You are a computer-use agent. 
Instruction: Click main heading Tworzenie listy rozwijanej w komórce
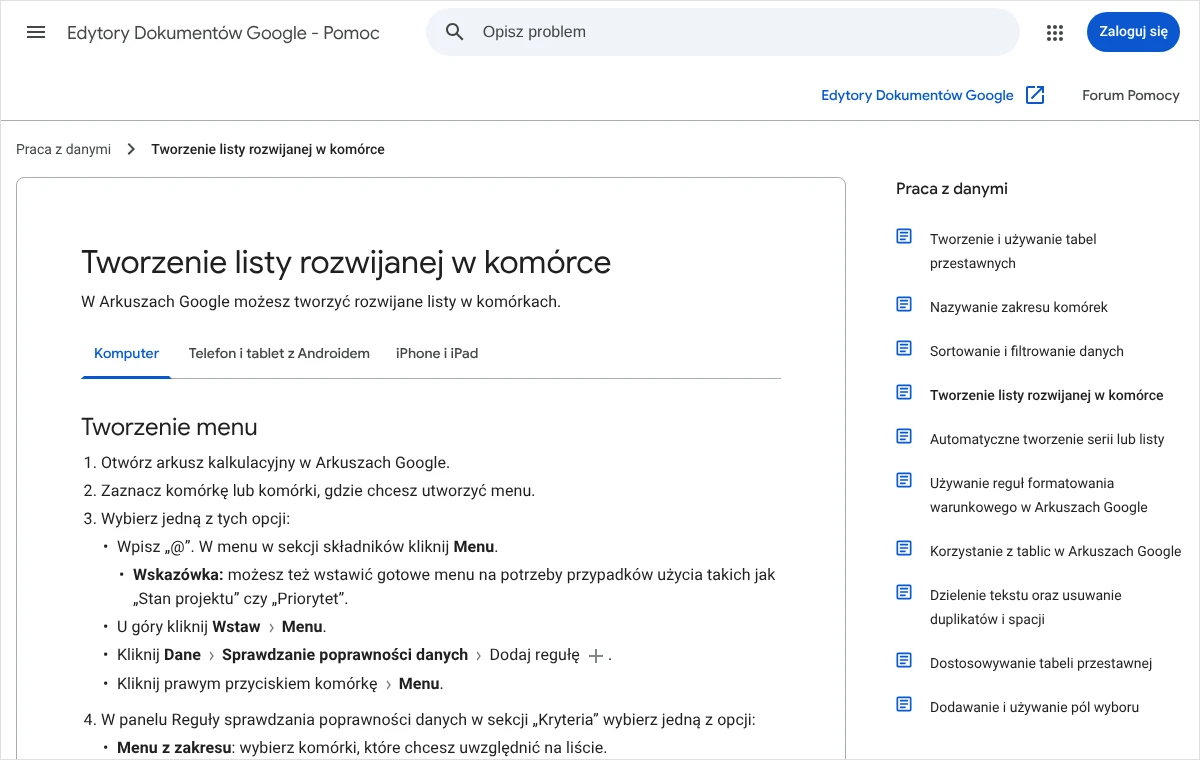(346, 262)
